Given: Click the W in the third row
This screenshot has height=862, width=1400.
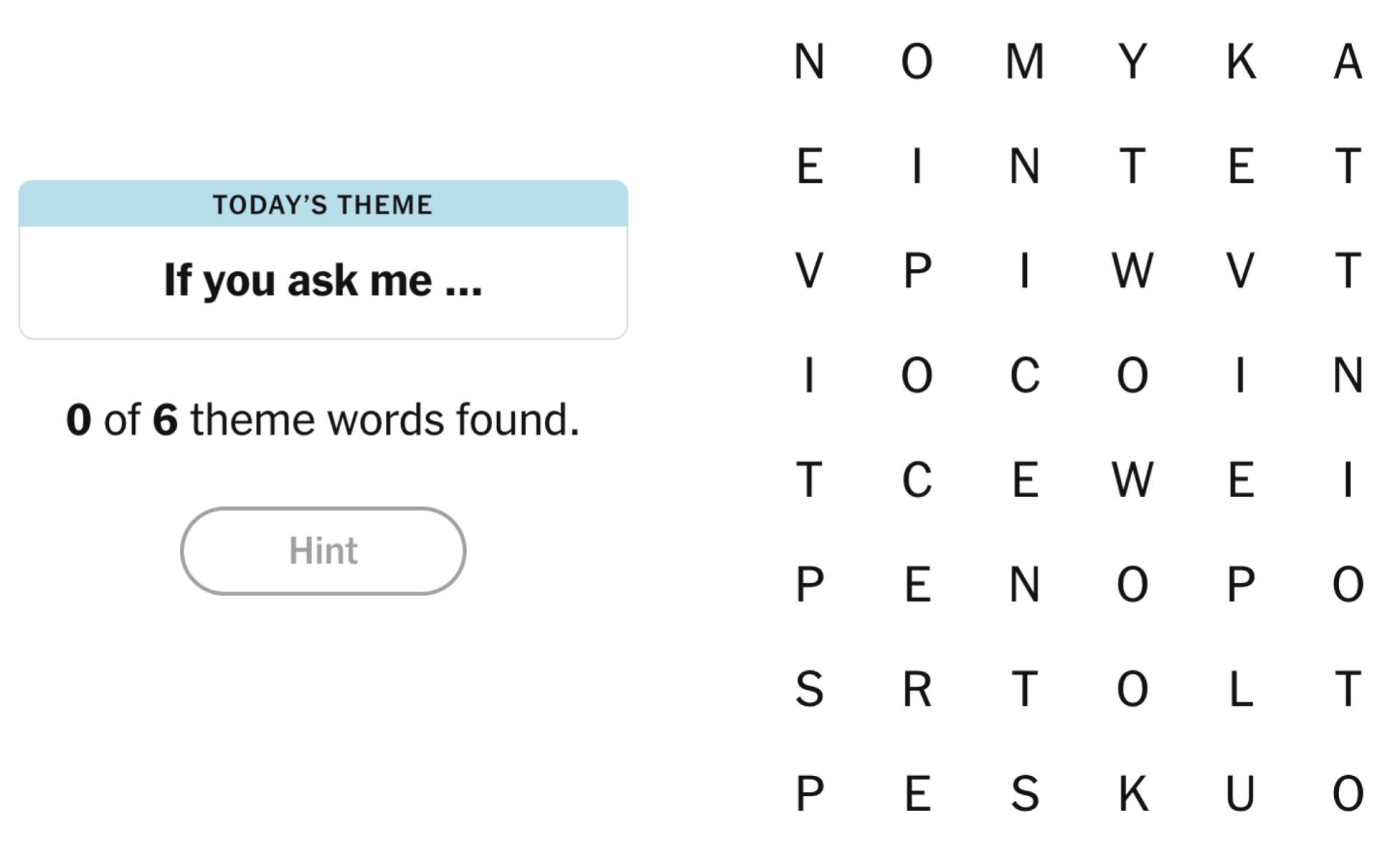Looking at the screenshot, I should [1134, 273].
